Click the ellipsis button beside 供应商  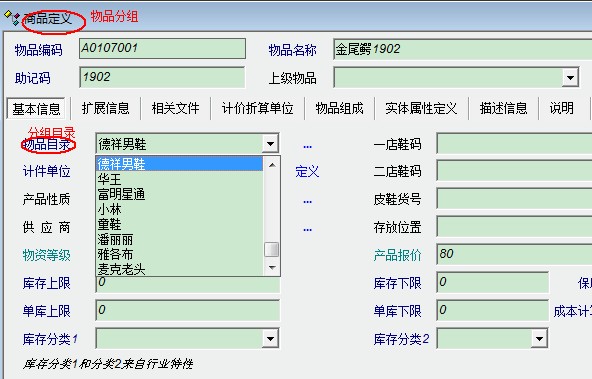pos(307,230)
